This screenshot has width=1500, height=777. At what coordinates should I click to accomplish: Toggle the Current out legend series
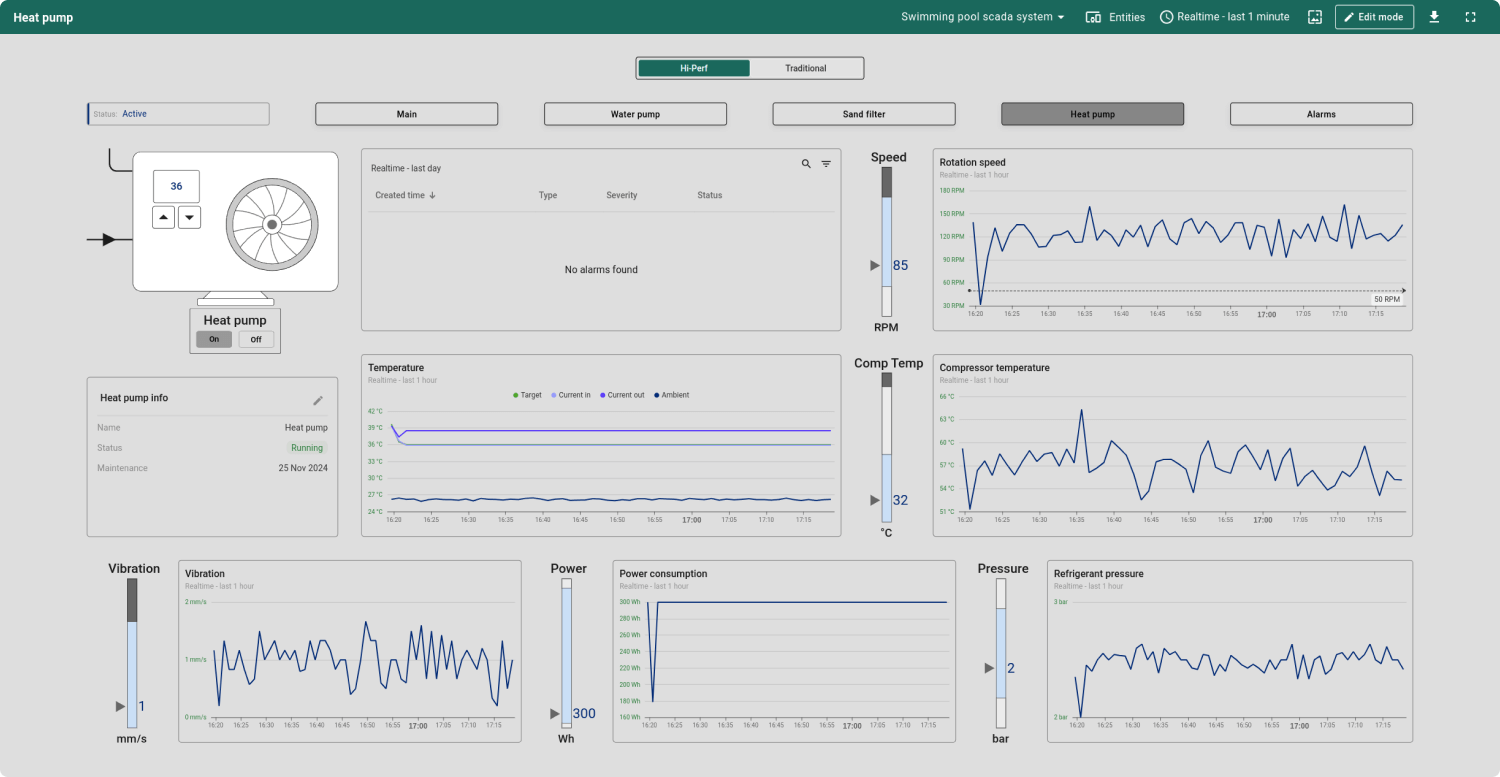(622, 395)
